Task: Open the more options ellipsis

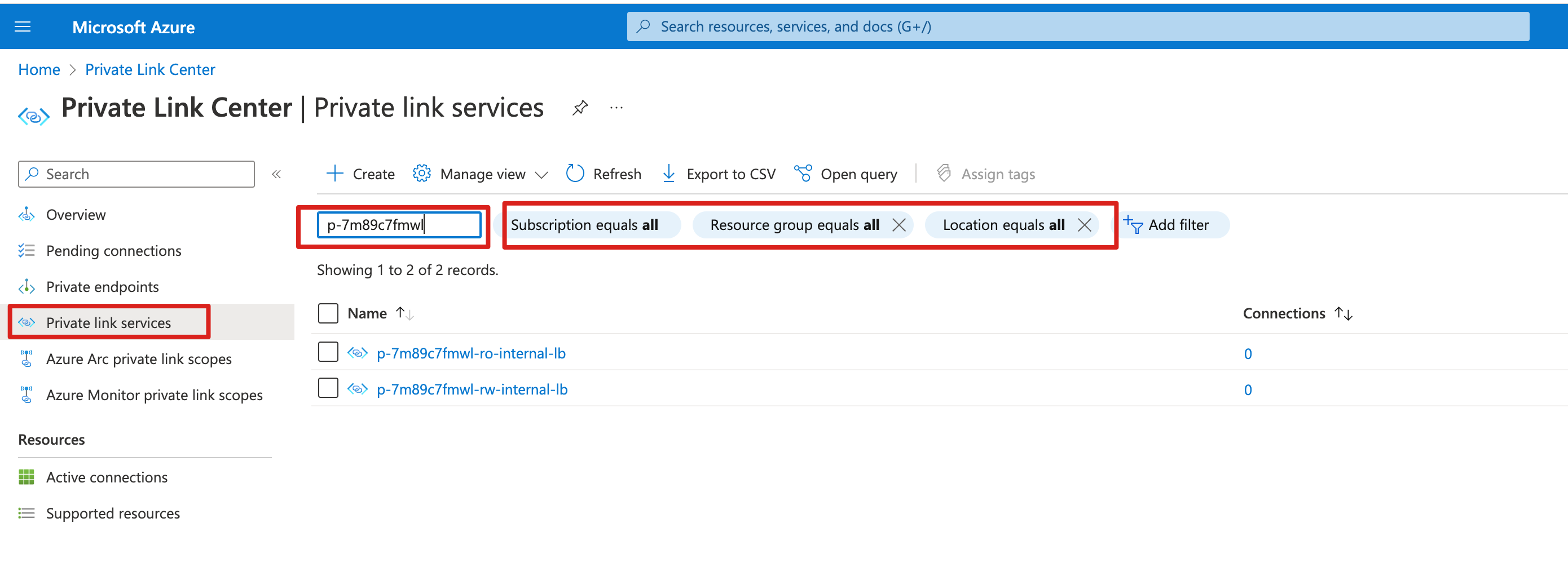Action: click(616, 108)
